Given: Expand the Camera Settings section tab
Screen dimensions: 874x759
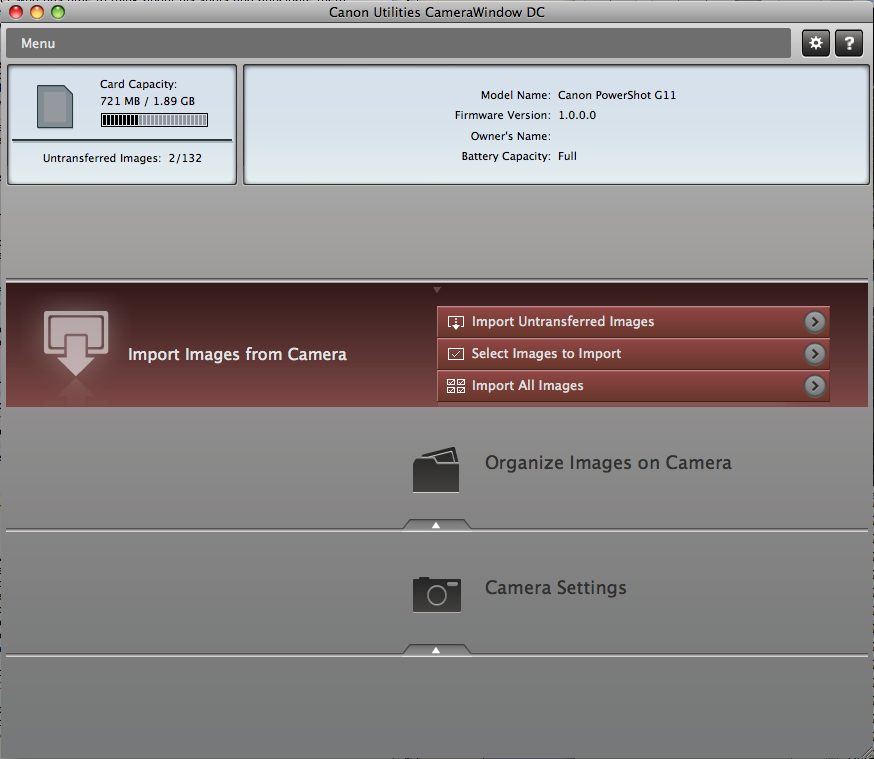Looking at the screenshot, I should pyautogui.click(x=436, y=650).
